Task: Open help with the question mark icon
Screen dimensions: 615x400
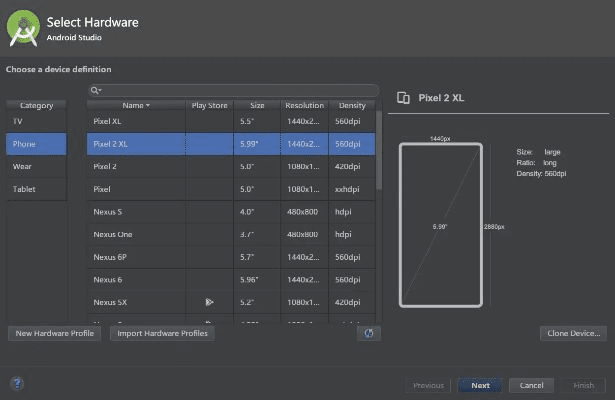Action: pyautogui.click(x=17, y=383)
